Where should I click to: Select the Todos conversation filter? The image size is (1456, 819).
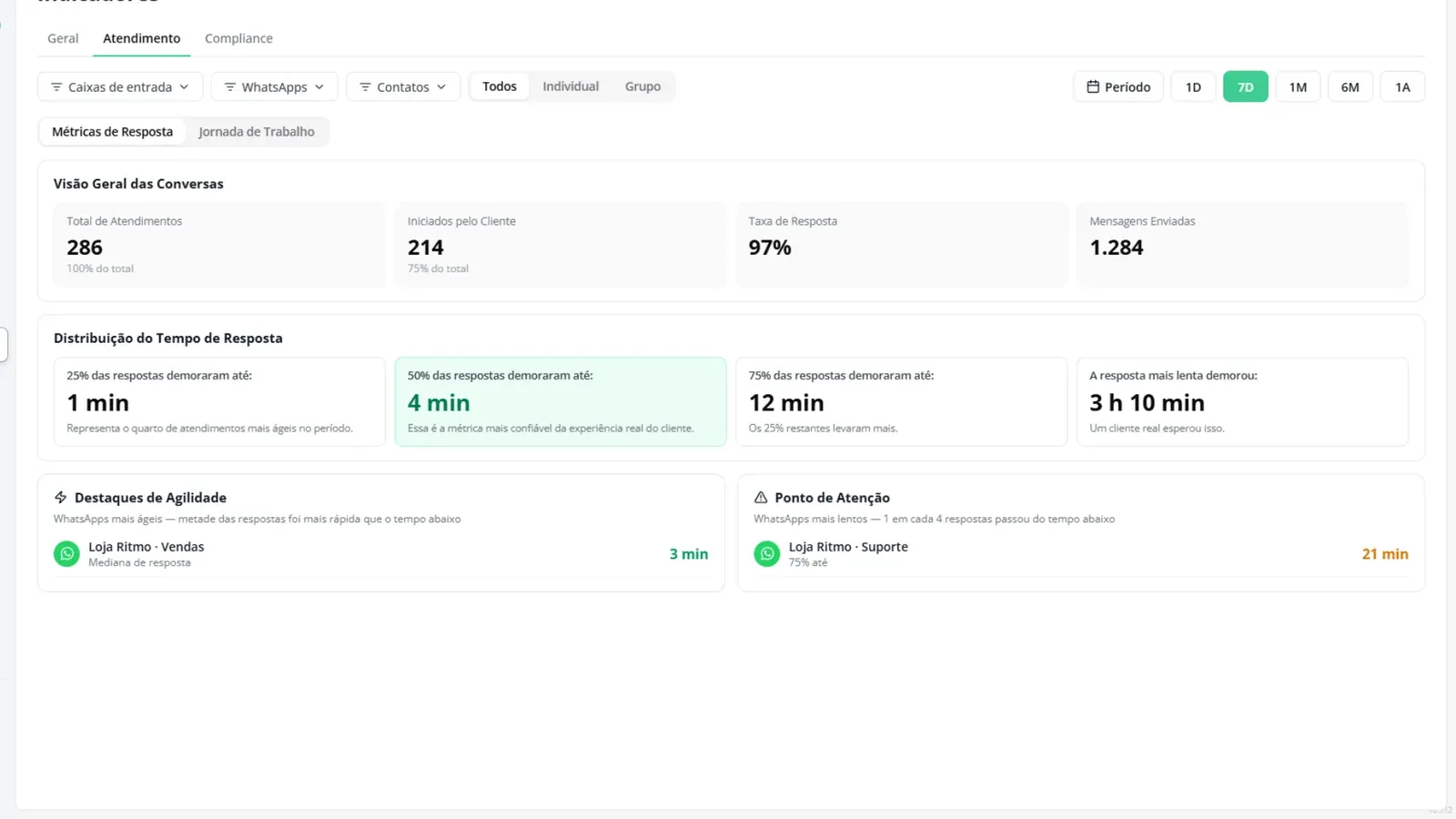point(500,86)
